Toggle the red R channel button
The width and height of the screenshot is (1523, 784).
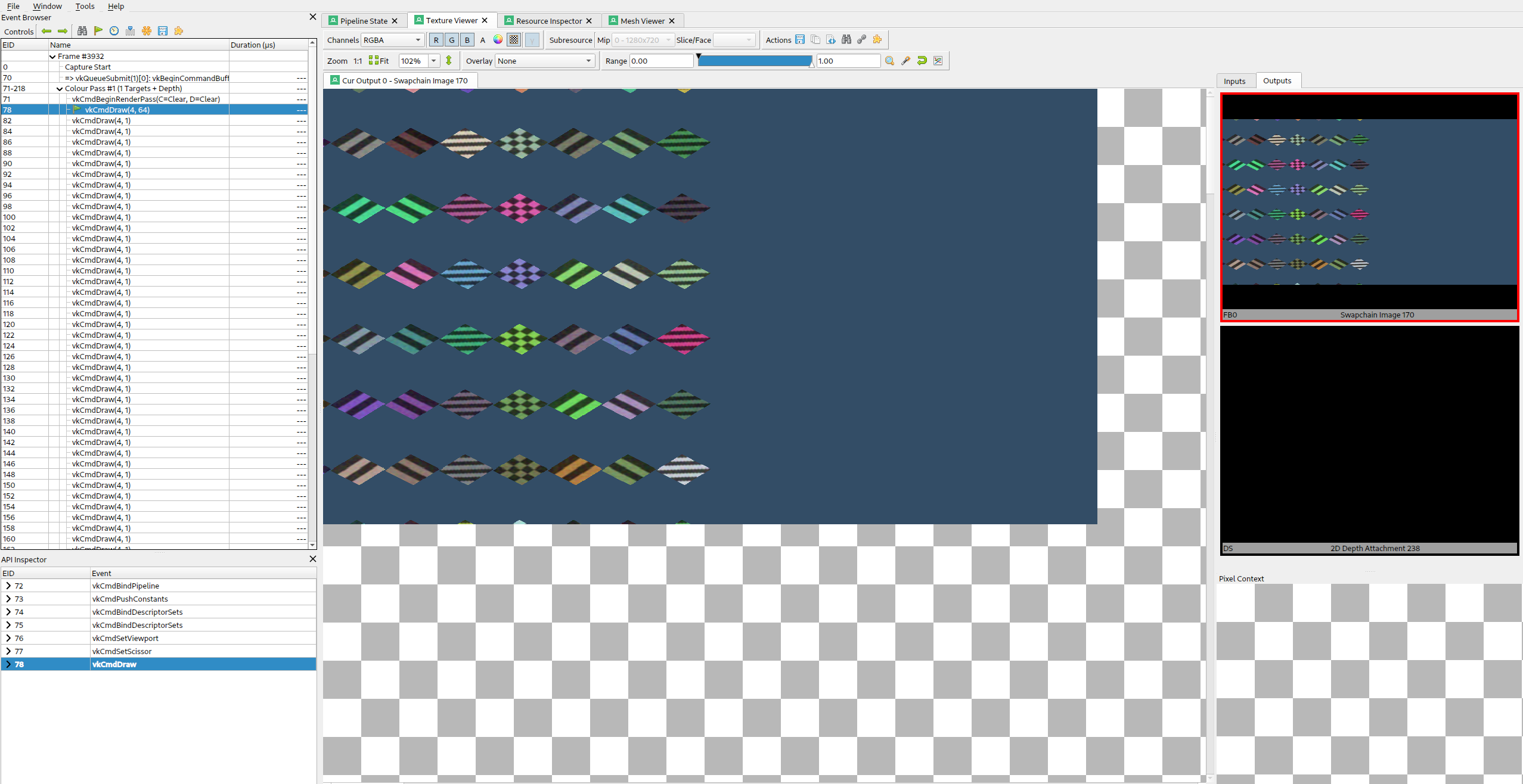point(436,40)
